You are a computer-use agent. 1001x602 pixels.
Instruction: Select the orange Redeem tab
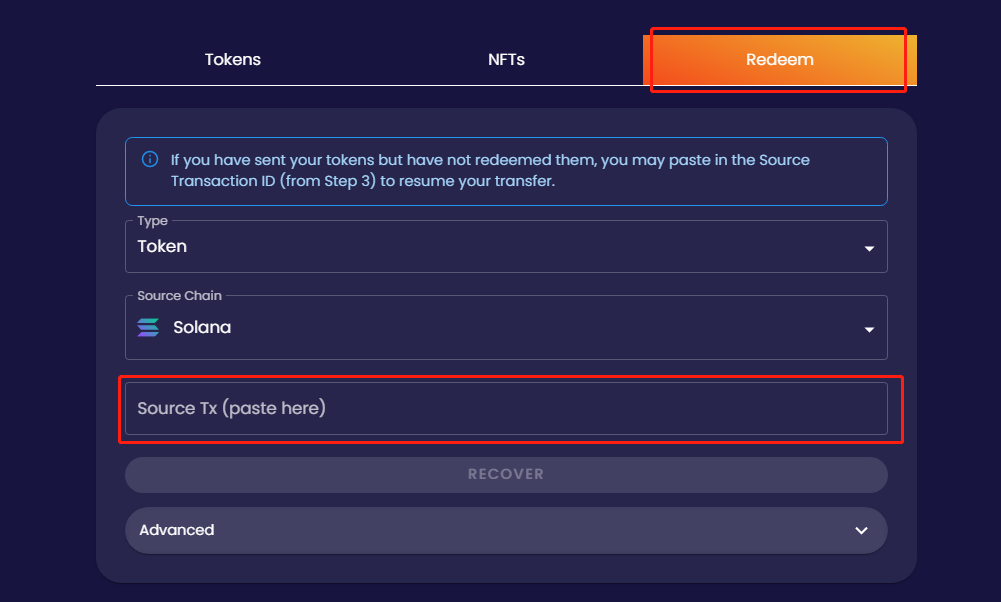(779, 59)
